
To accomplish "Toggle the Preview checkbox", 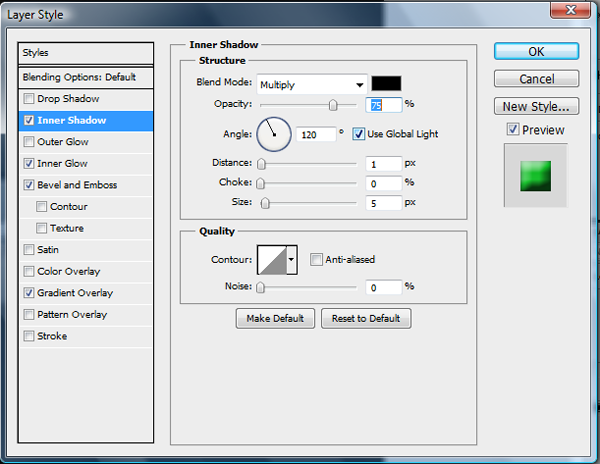I will pyautogui.click(x=513, y=129).
